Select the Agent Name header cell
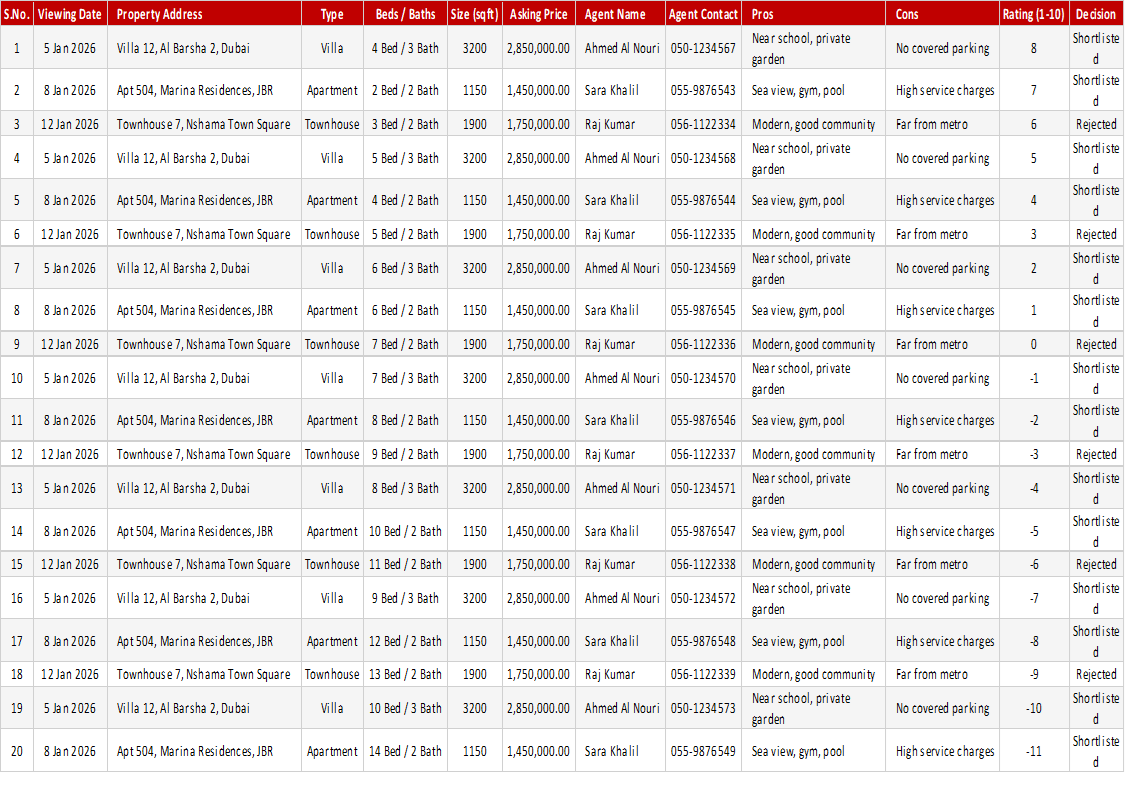This screenshot has height=809, width=1125. (620, 14)
